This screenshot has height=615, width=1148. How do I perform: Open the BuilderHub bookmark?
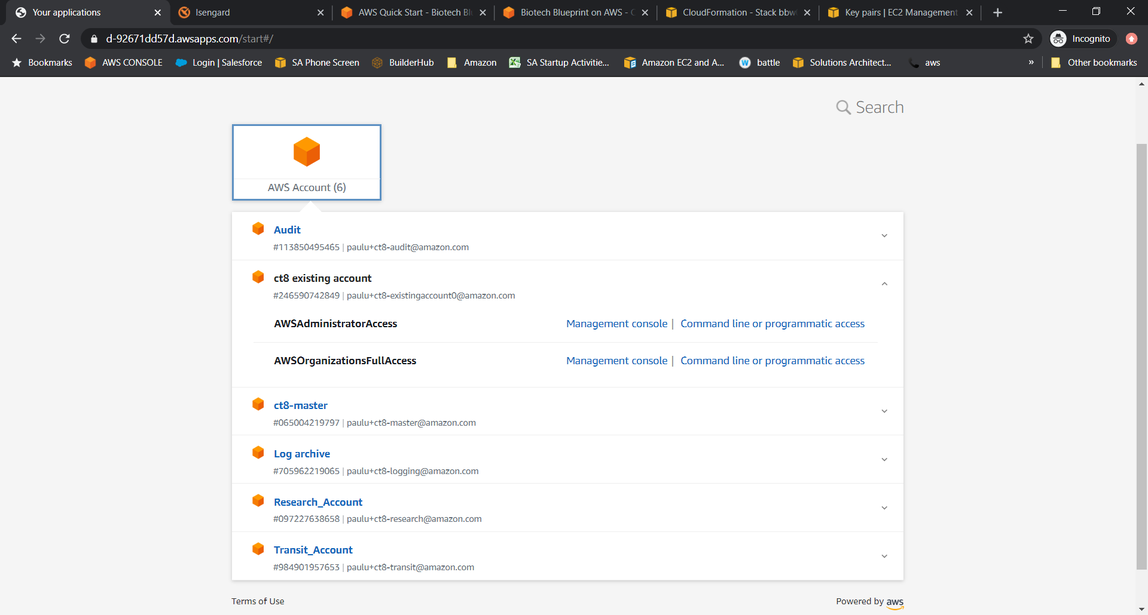(403, 63)
